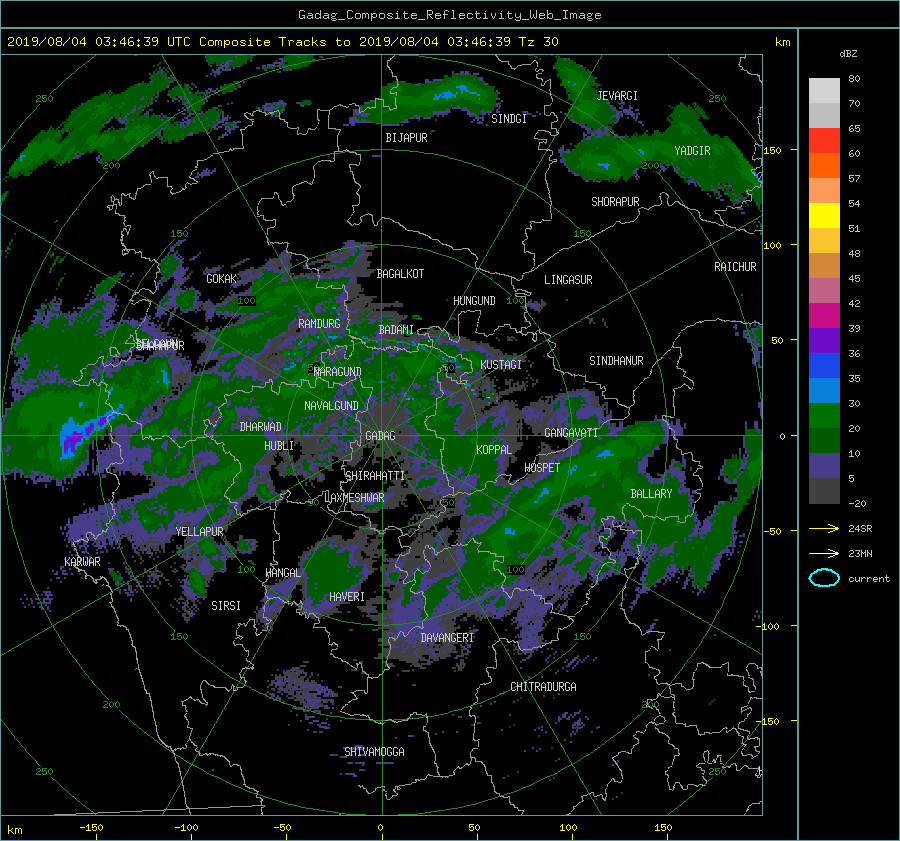Click the RAICHUR city label
This screenshot has height=841, width=900.
pos(735,267)
